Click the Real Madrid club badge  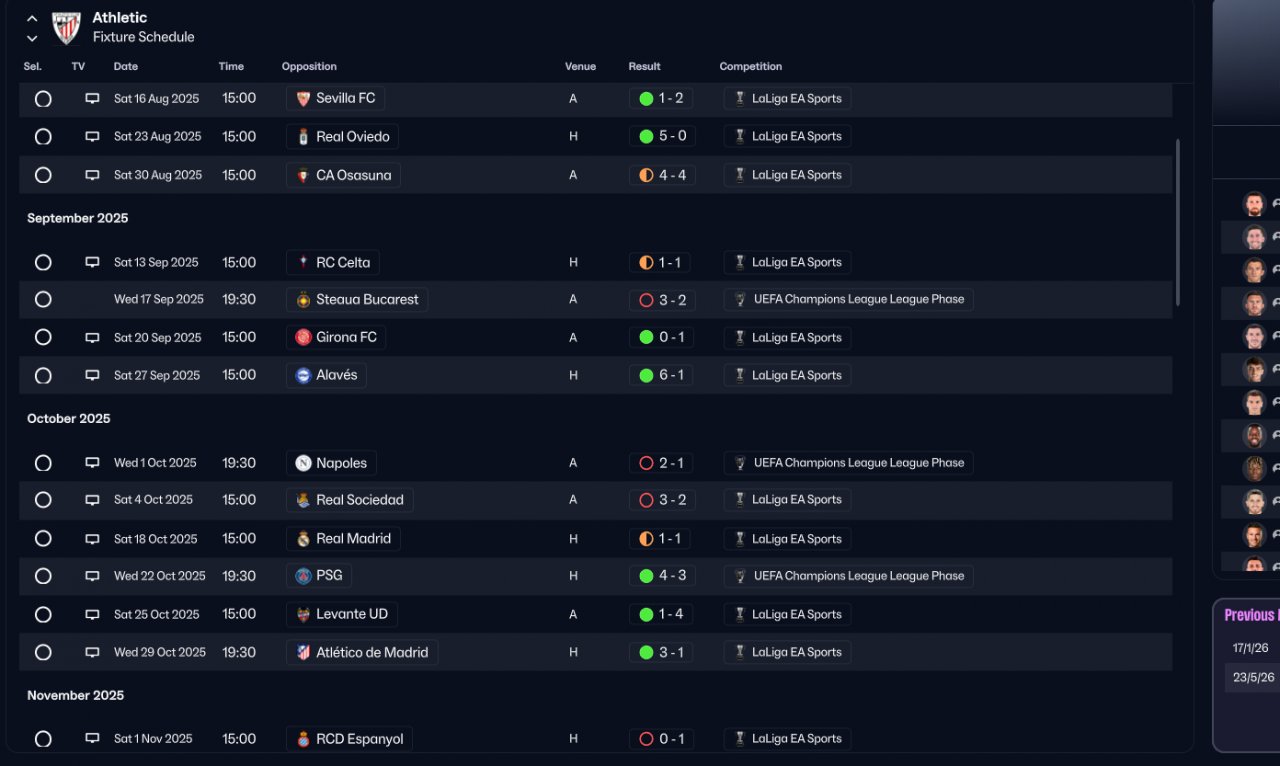(303, 539)
